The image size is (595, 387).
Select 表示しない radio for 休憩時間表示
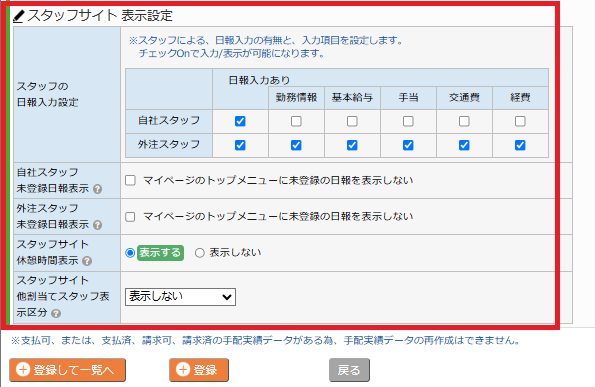click(x=200, y=253)
